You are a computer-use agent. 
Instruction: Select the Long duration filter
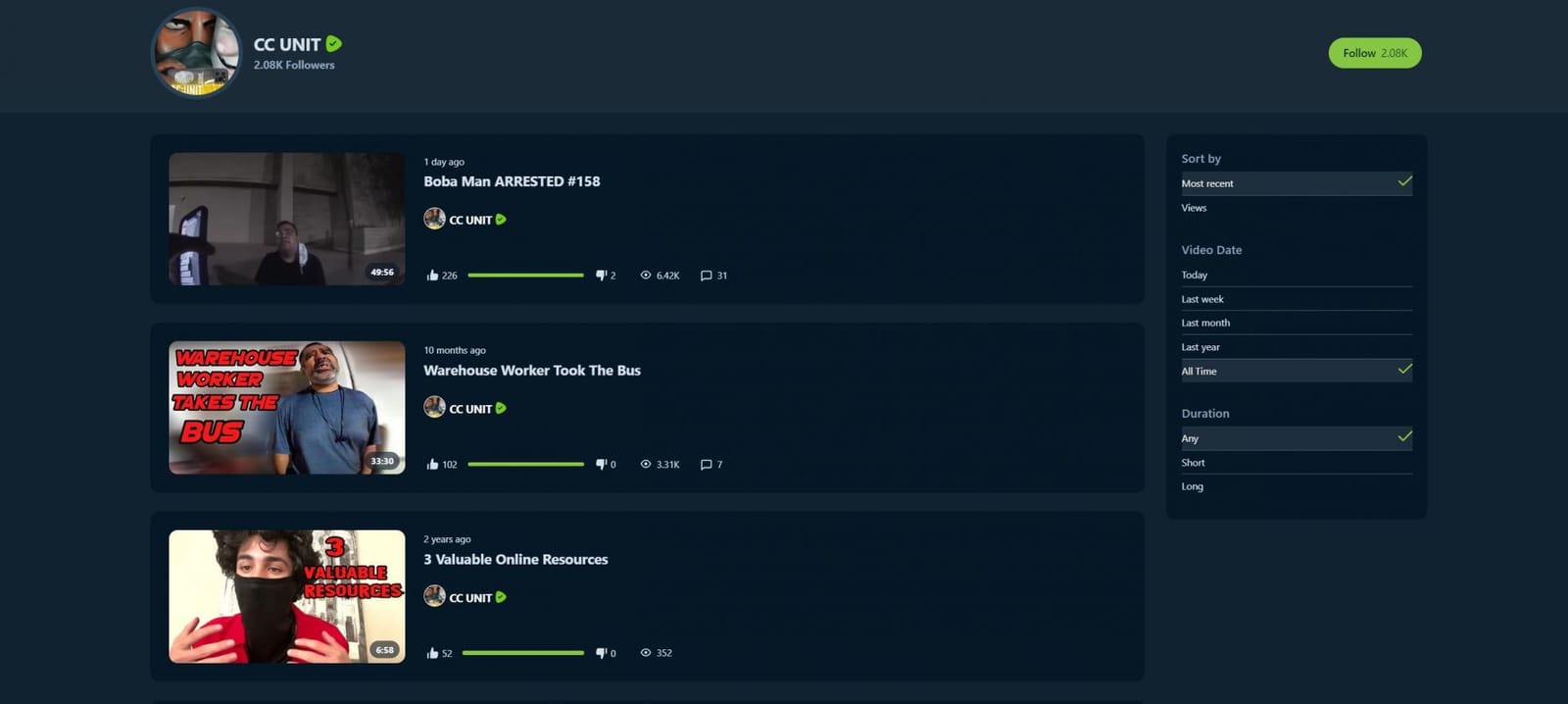1192,486
